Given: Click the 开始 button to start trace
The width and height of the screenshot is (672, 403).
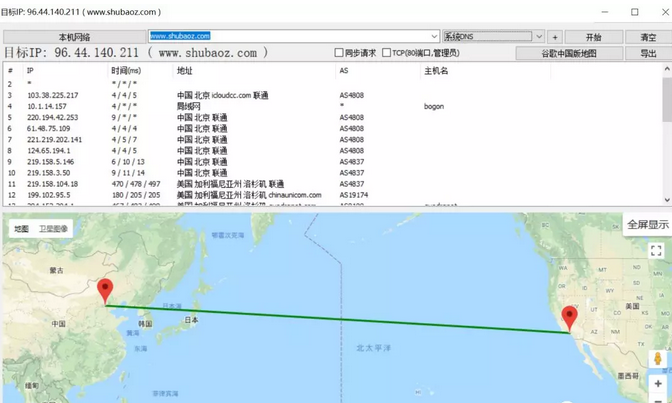Looking at the screenshot, I should 593,37.
